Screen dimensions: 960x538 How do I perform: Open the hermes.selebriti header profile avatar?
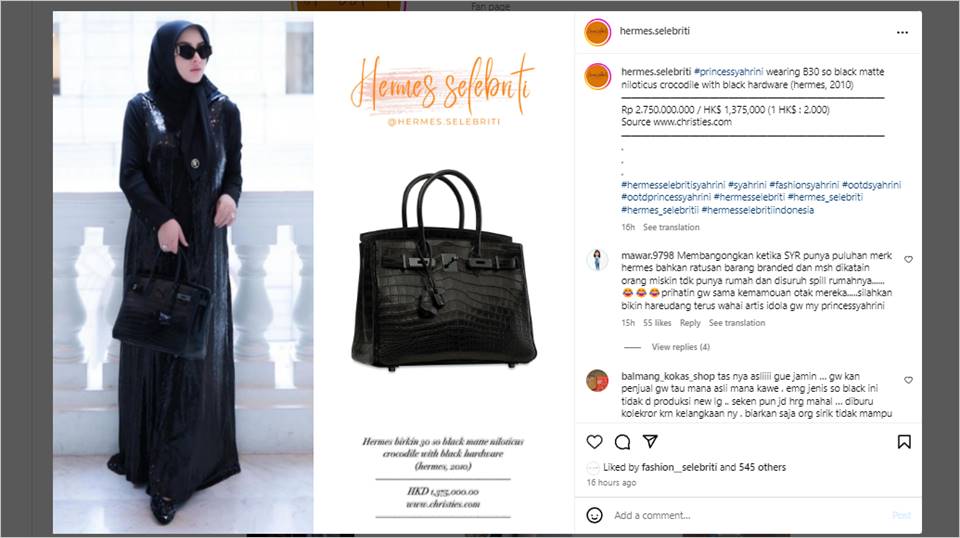(598, 32)
